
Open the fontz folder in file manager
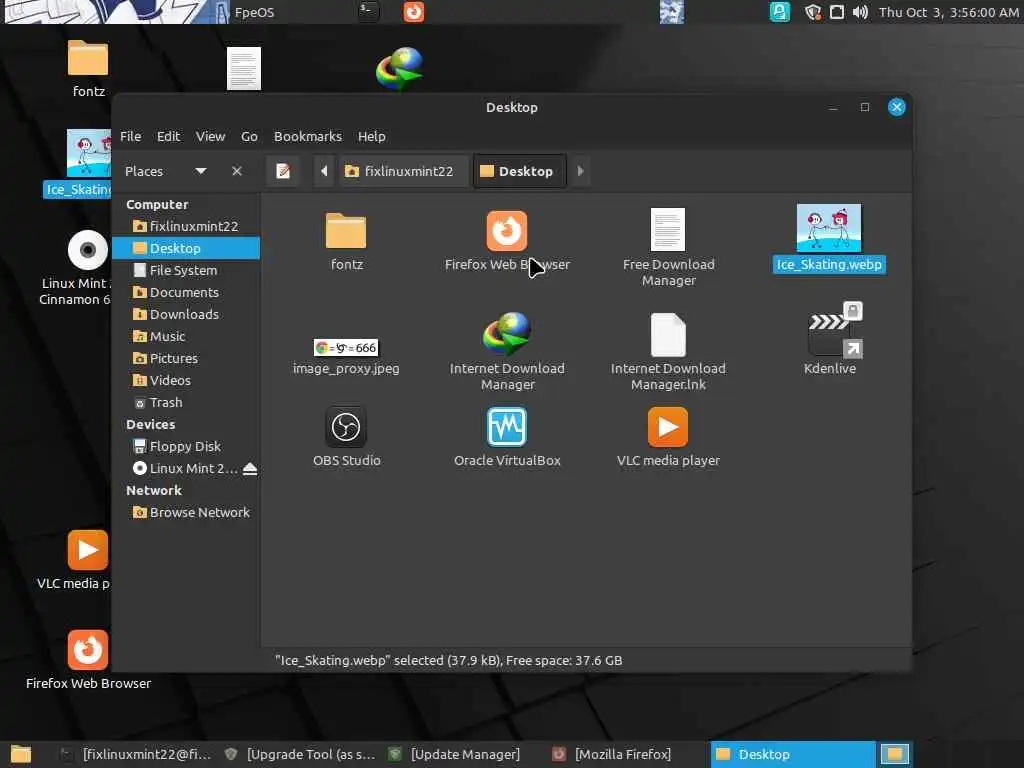coord(346,231)
